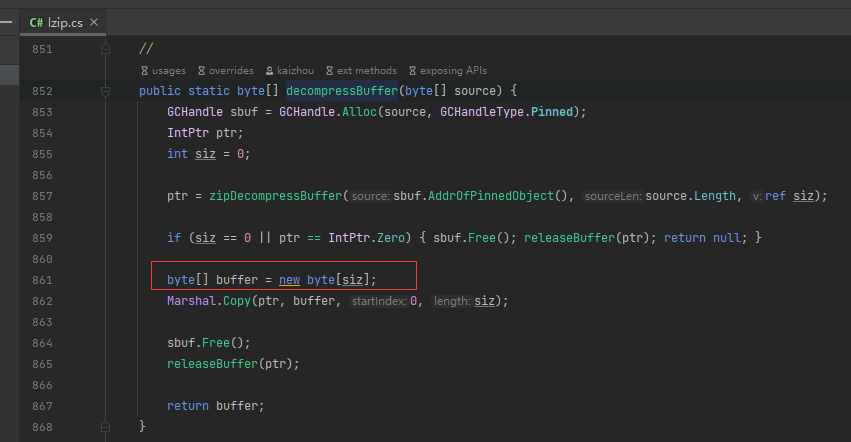Click the author icon next to kaizhou
The height and width of the screenshot is (442, 851).
pyautogui.click(x=269, y=71)
